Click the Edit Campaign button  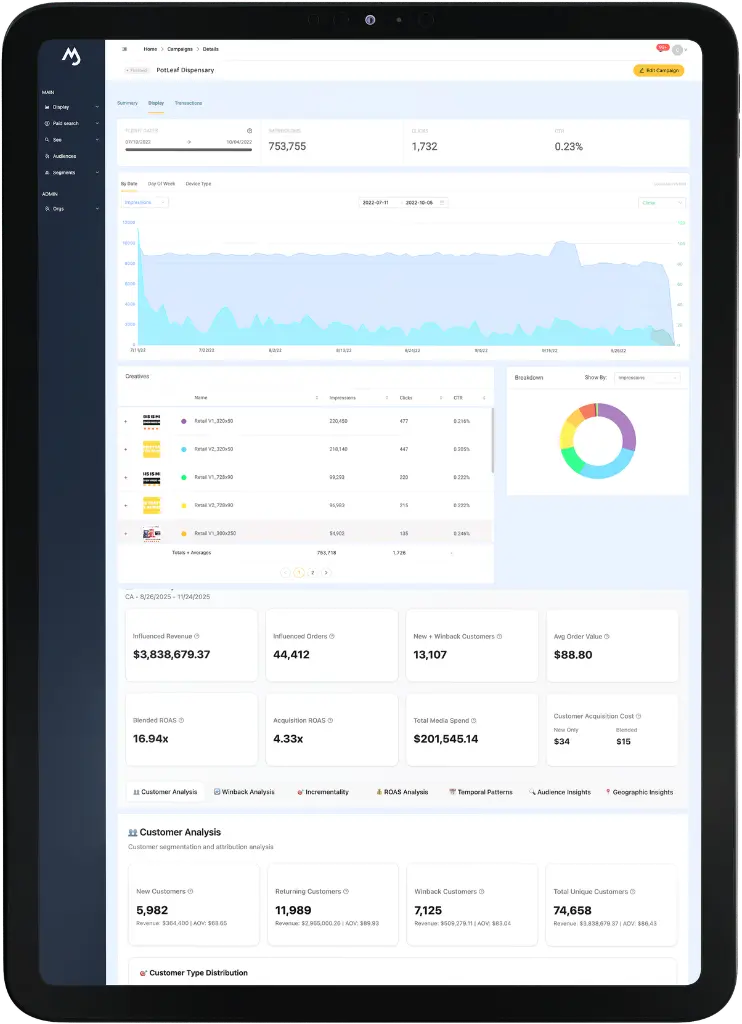click(x=658, y=71)
